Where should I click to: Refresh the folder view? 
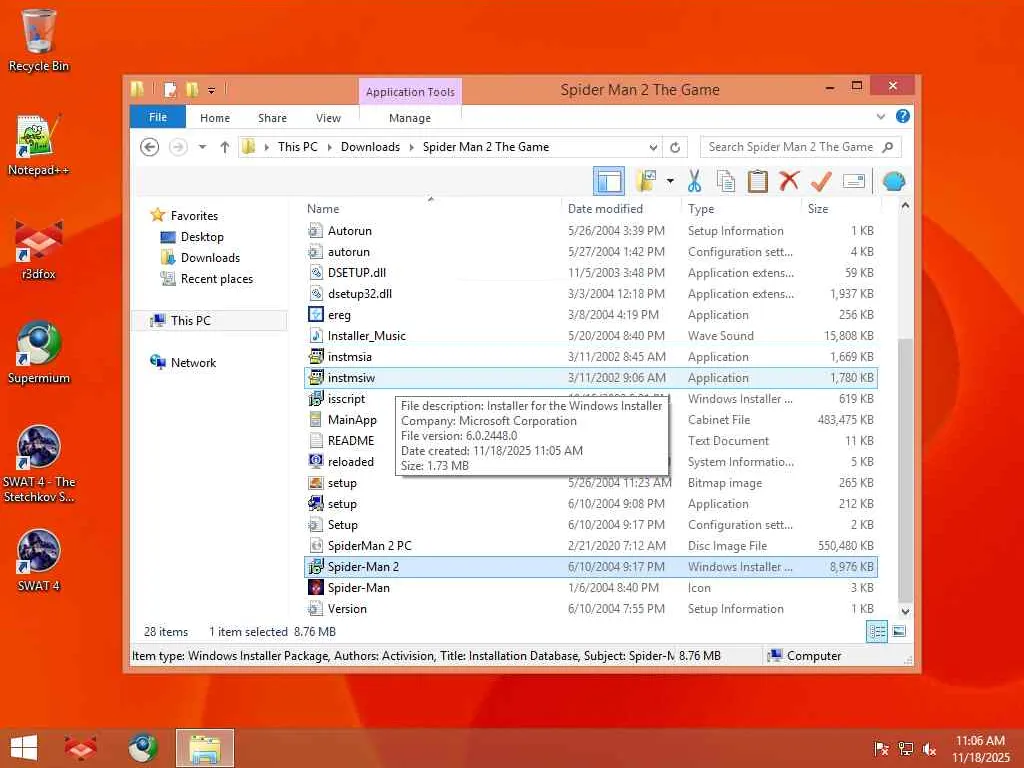pos(675,148)
